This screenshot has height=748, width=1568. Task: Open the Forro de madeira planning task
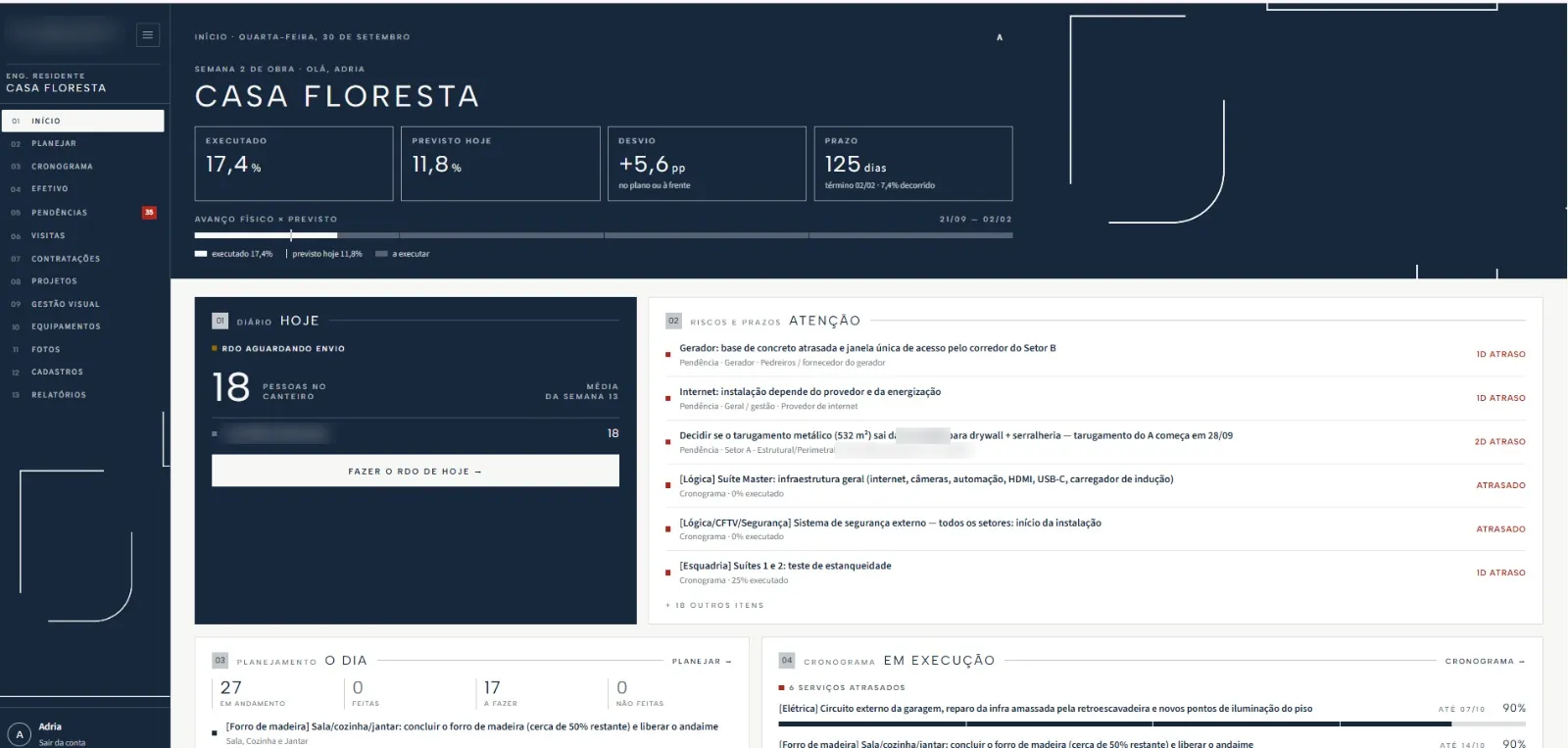[x=471, y=732]
